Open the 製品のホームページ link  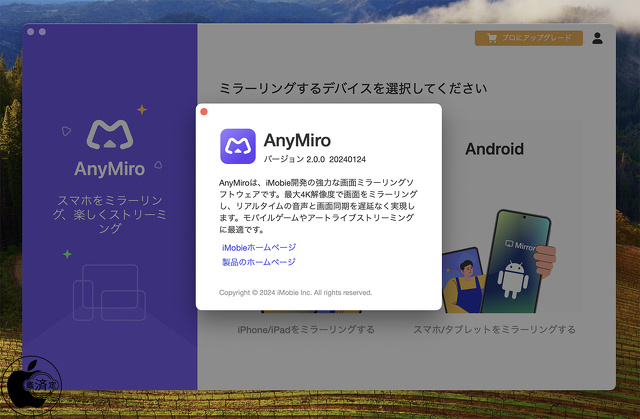pos(259,262)
